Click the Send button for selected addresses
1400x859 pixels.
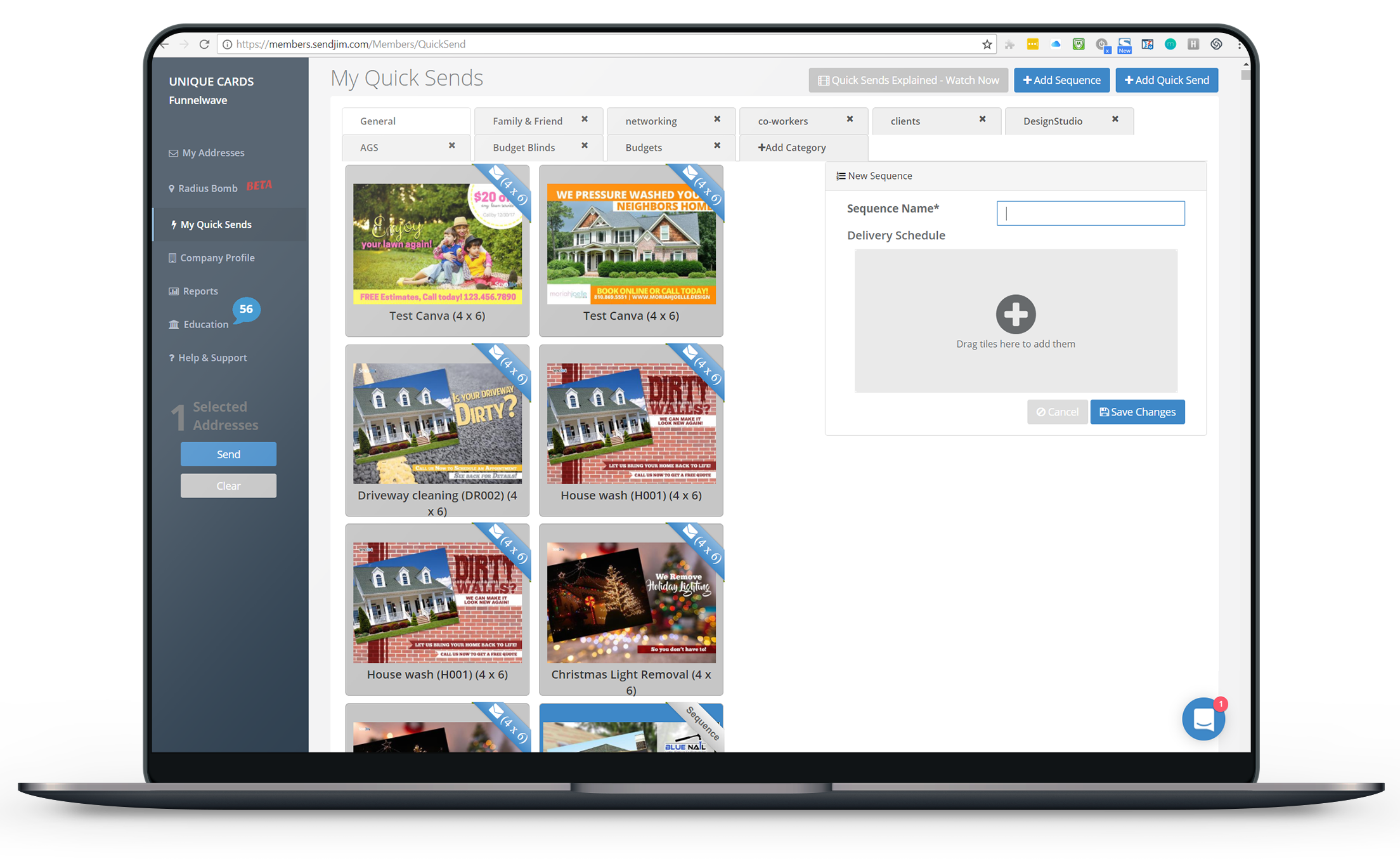coord(228,454)
